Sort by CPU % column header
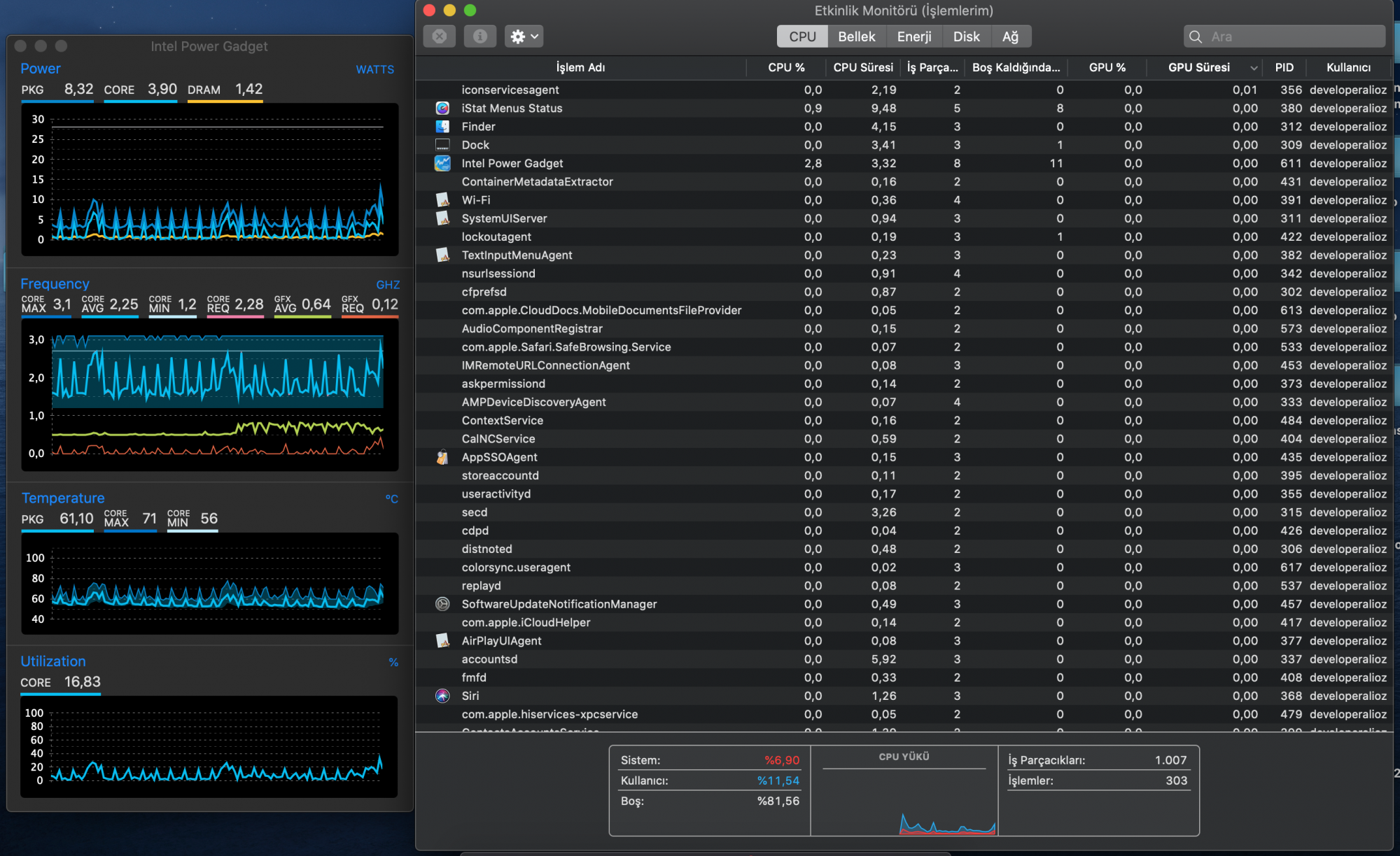 785,68
